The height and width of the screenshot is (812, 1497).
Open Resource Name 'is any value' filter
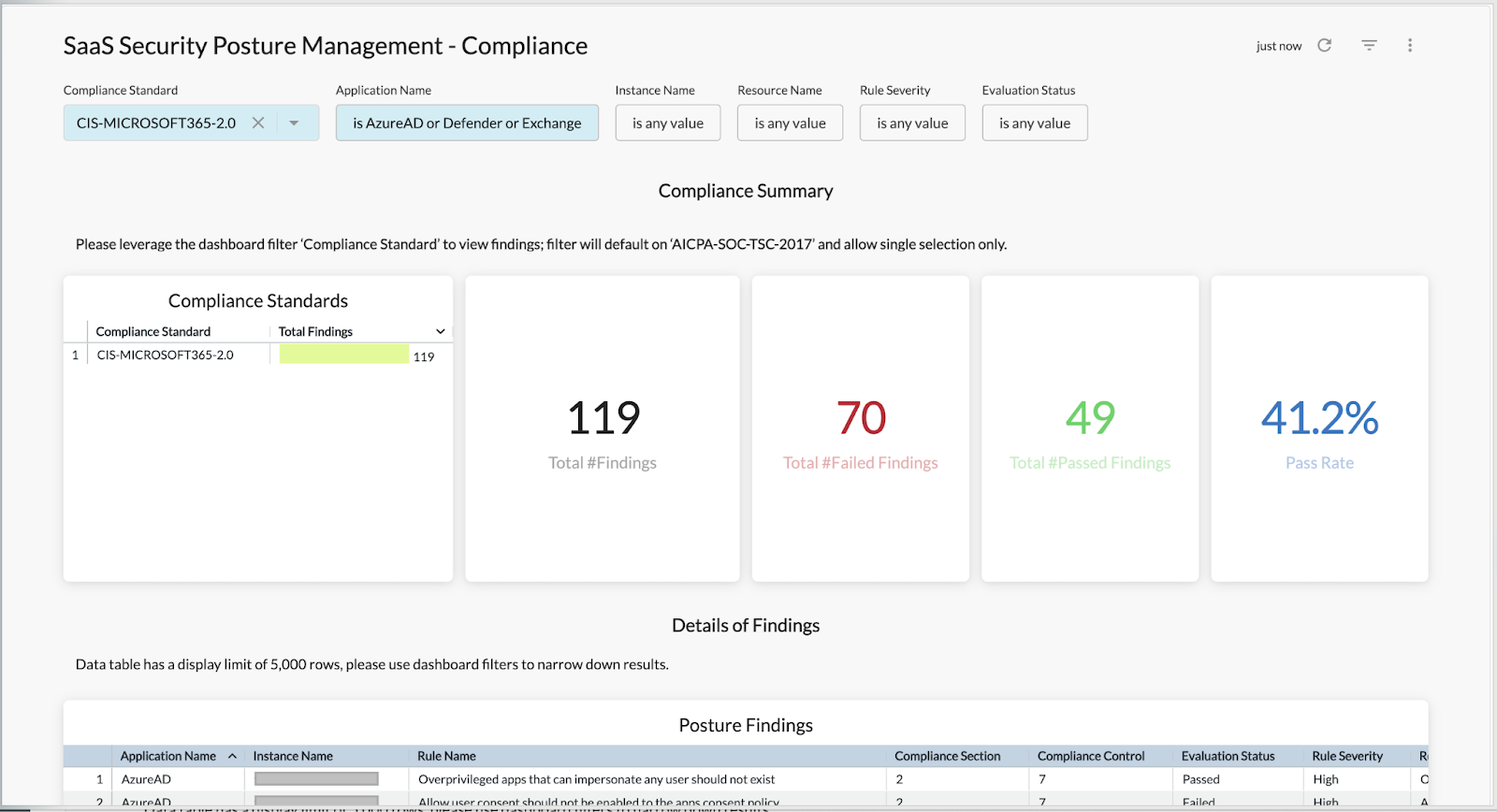tap(790, 123)
